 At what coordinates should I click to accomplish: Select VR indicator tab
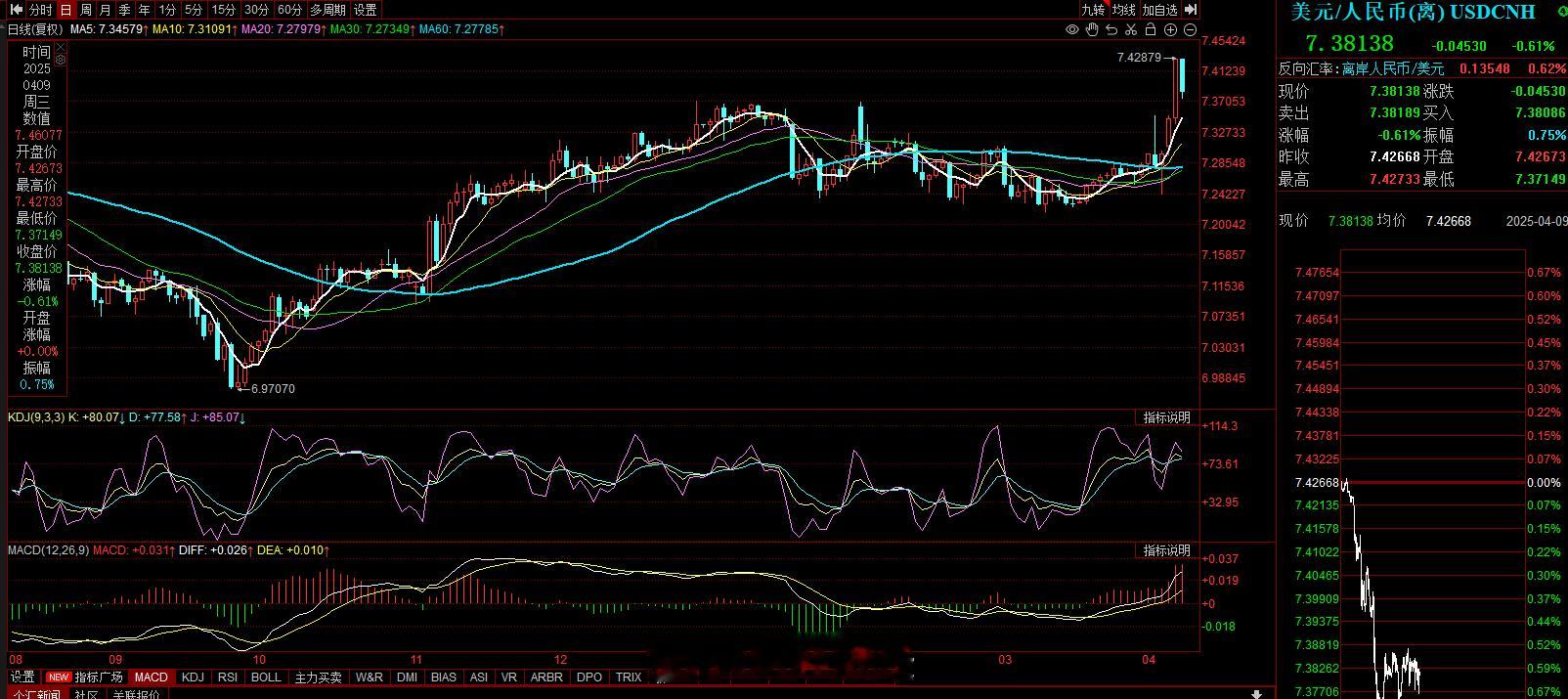tap(509, 677)
